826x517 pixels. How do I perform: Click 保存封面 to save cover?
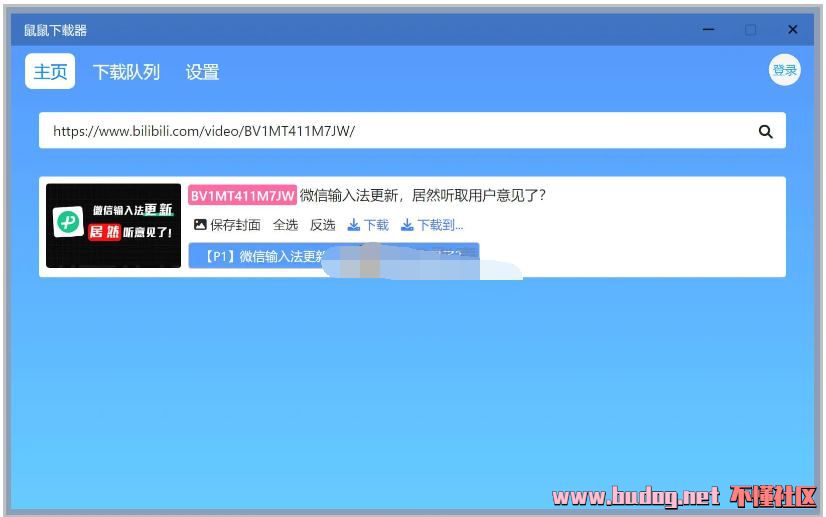point(227,225)
